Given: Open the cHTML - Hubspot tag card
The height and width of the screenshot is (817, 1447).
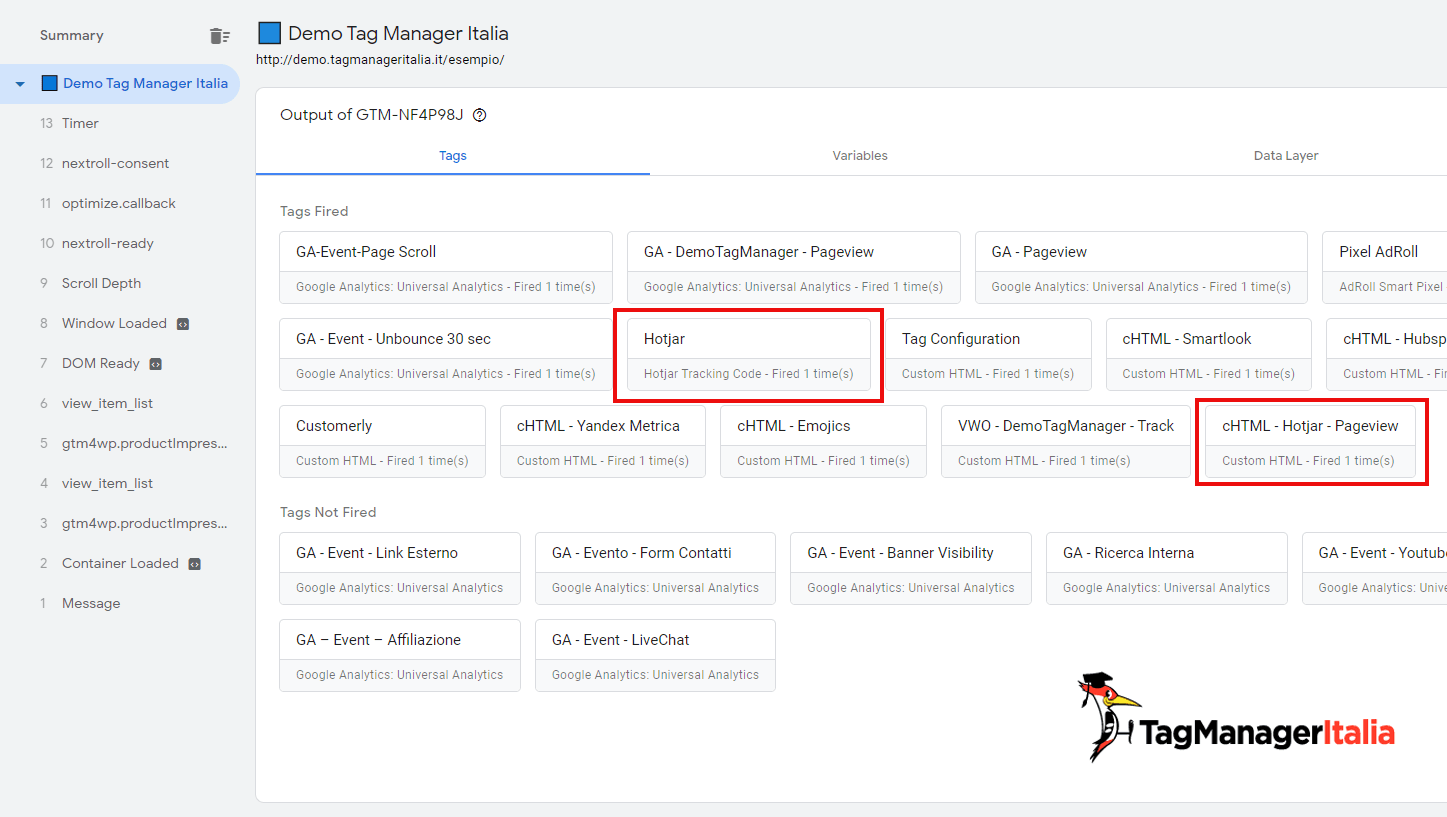Looking at the screenshot, I should (1387, 355).
